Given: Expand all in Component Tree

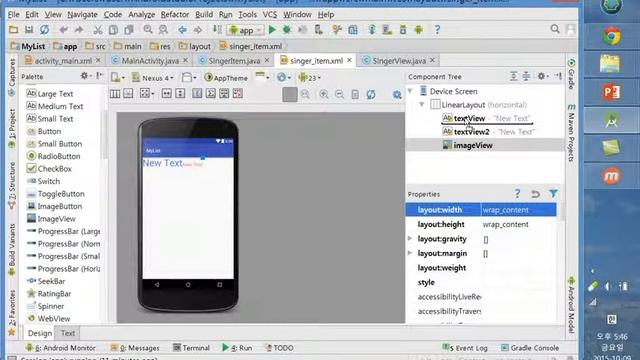Looking at the screenshot, I should pos(513,76).
